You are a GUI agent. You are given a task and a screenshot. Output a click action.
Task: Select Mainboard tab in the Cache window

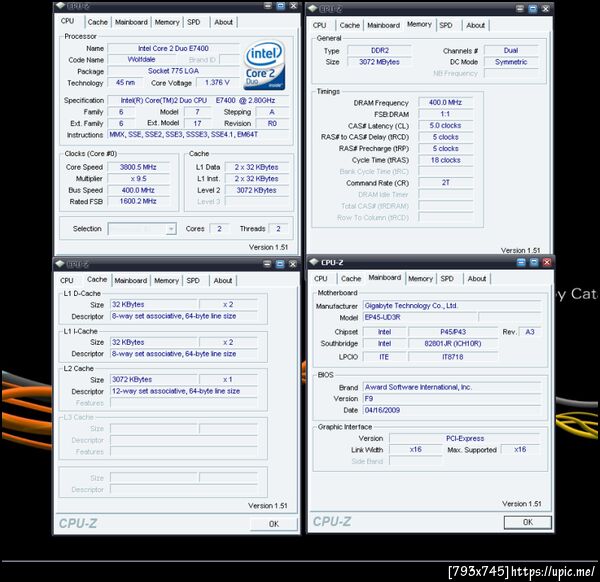[131, 280]
